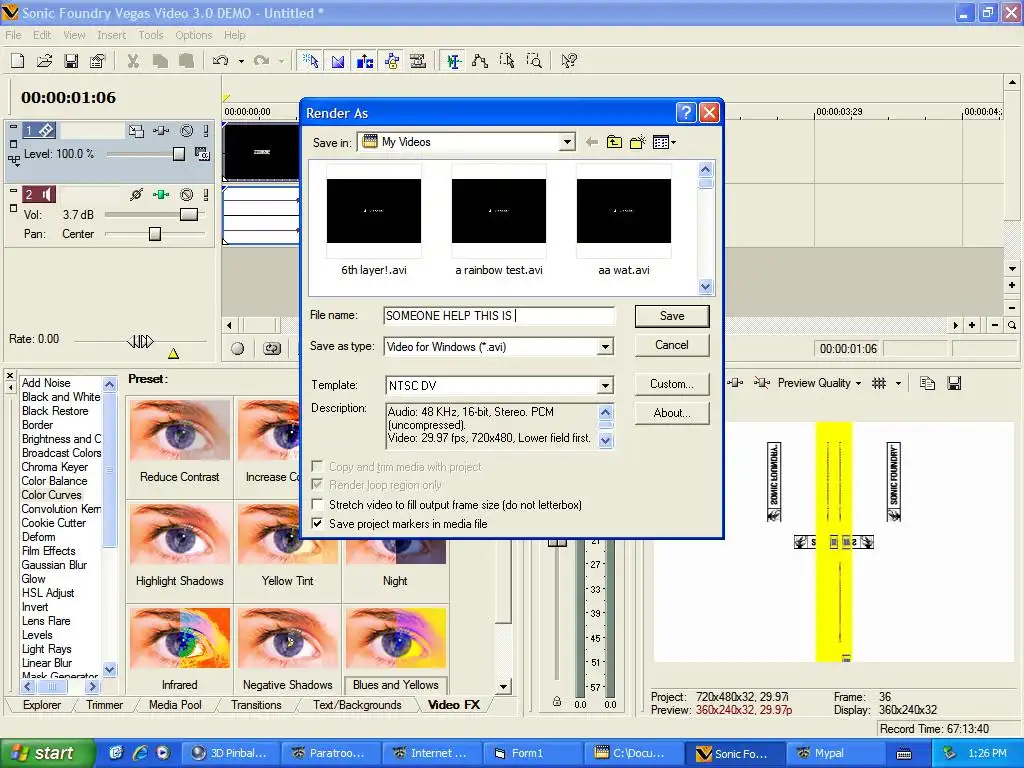Viewport: 1024px width, 768px height.
Task: Click the Cut scissors icon
Action: point(133,61)
